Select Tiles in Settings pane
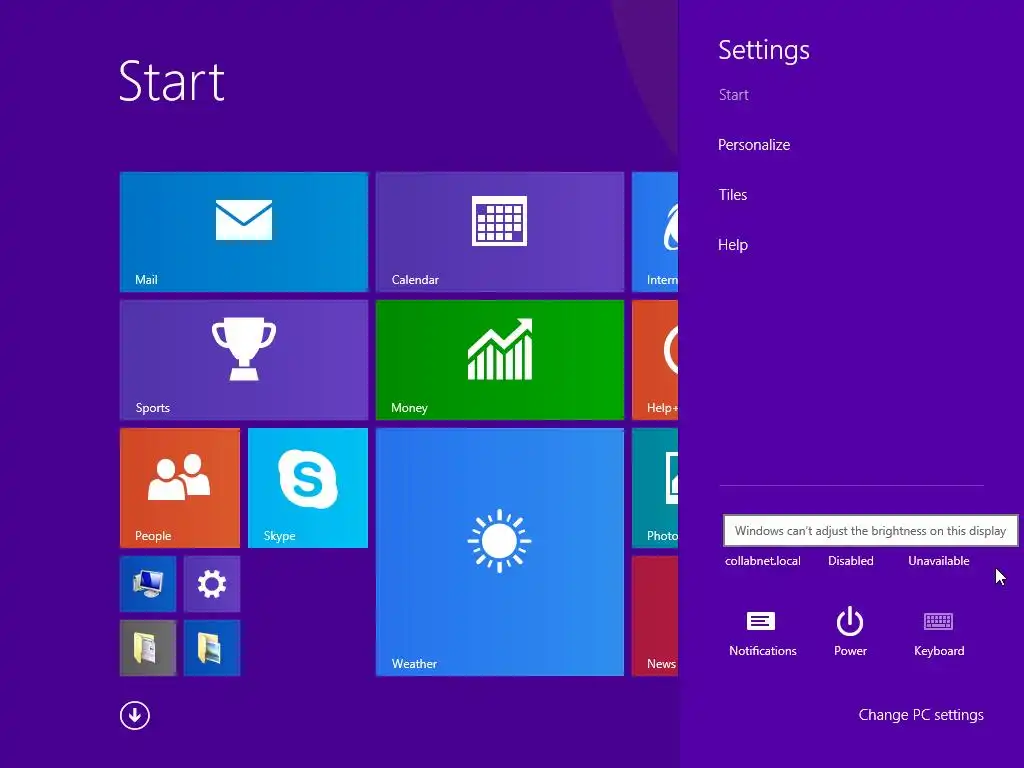 732,195
